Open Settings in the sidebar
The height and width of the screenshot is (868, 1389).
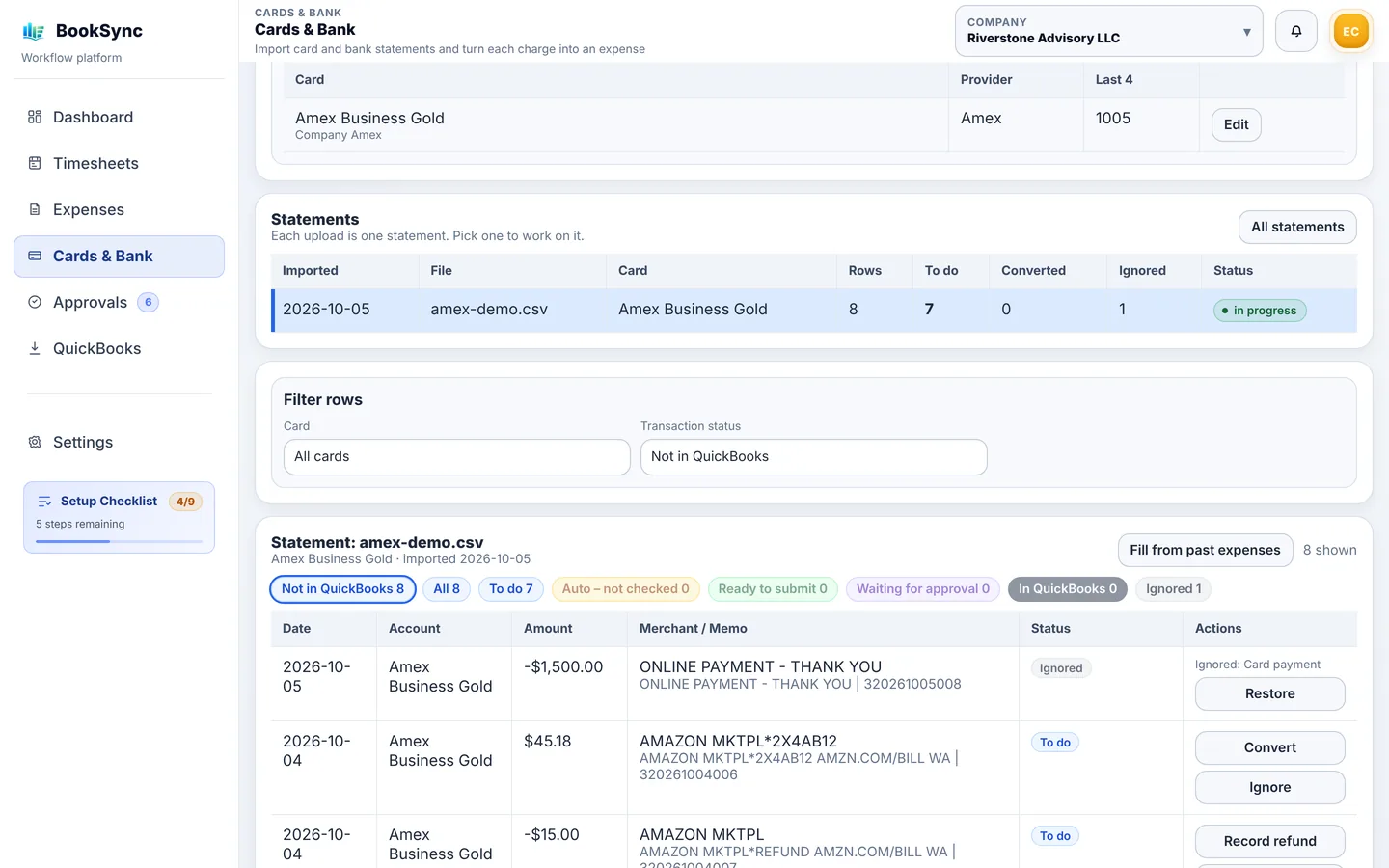[x=119, y=442]
